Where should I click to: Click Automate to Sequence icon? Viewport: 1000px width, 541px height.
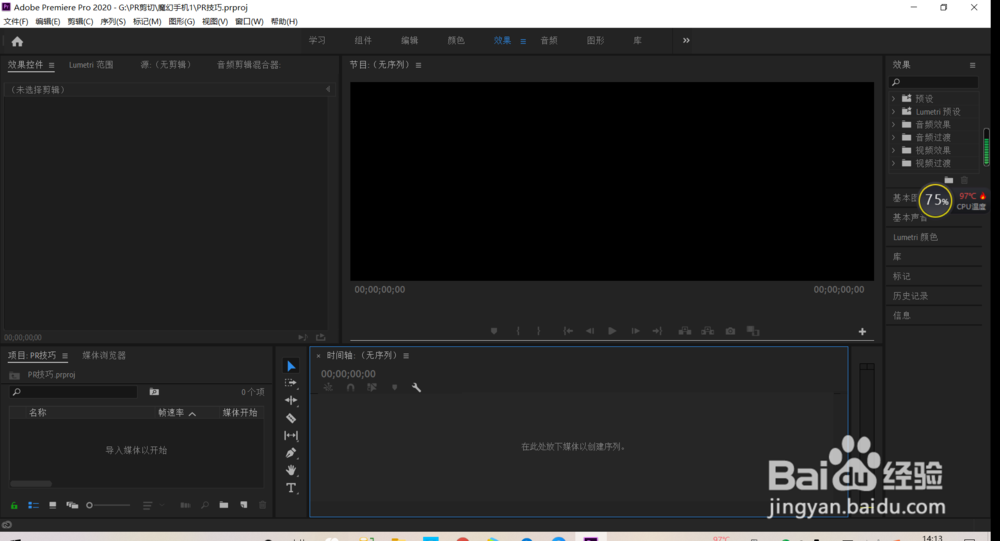(185, 505)
